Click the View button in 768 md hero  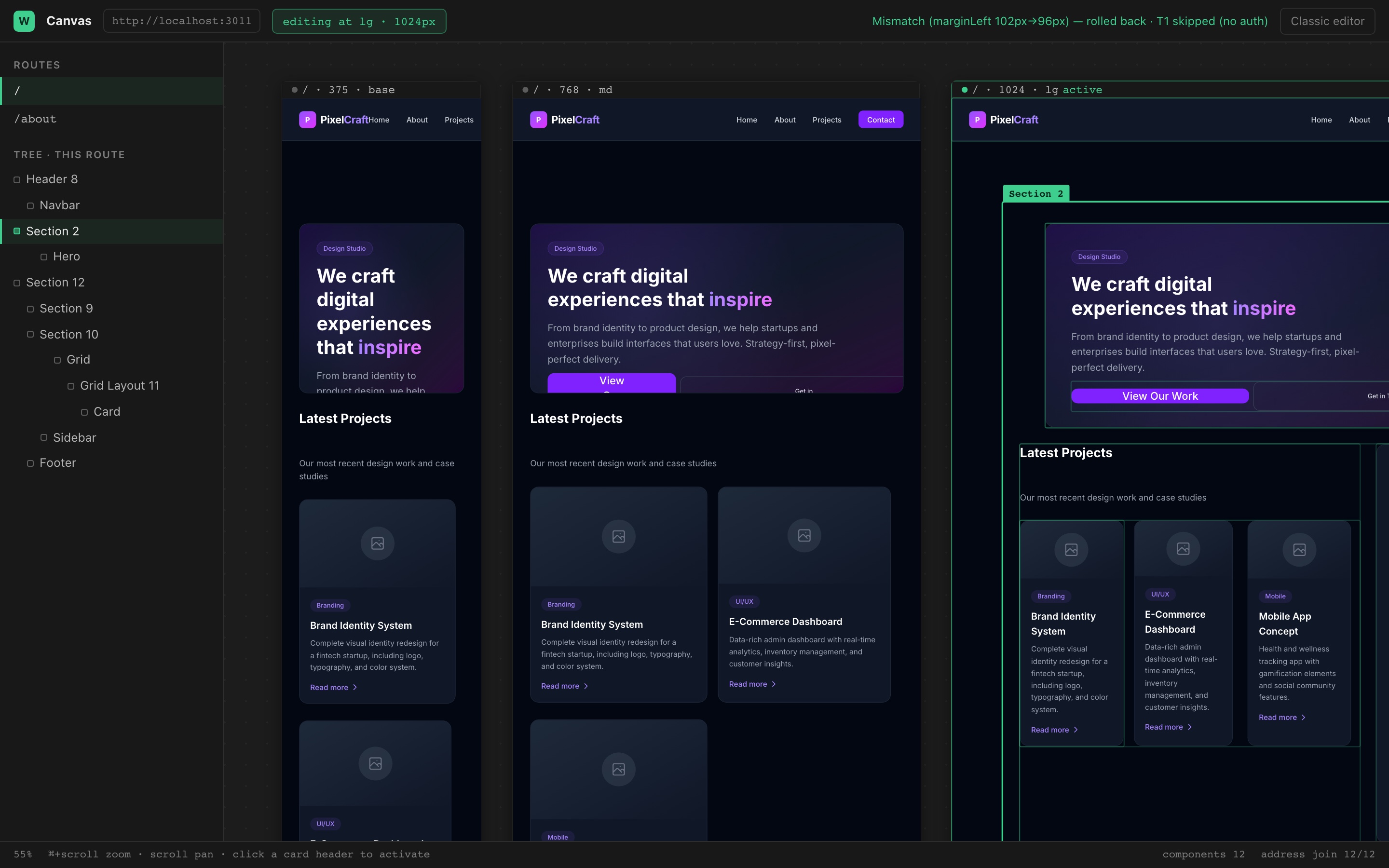(x=611, y=383)
